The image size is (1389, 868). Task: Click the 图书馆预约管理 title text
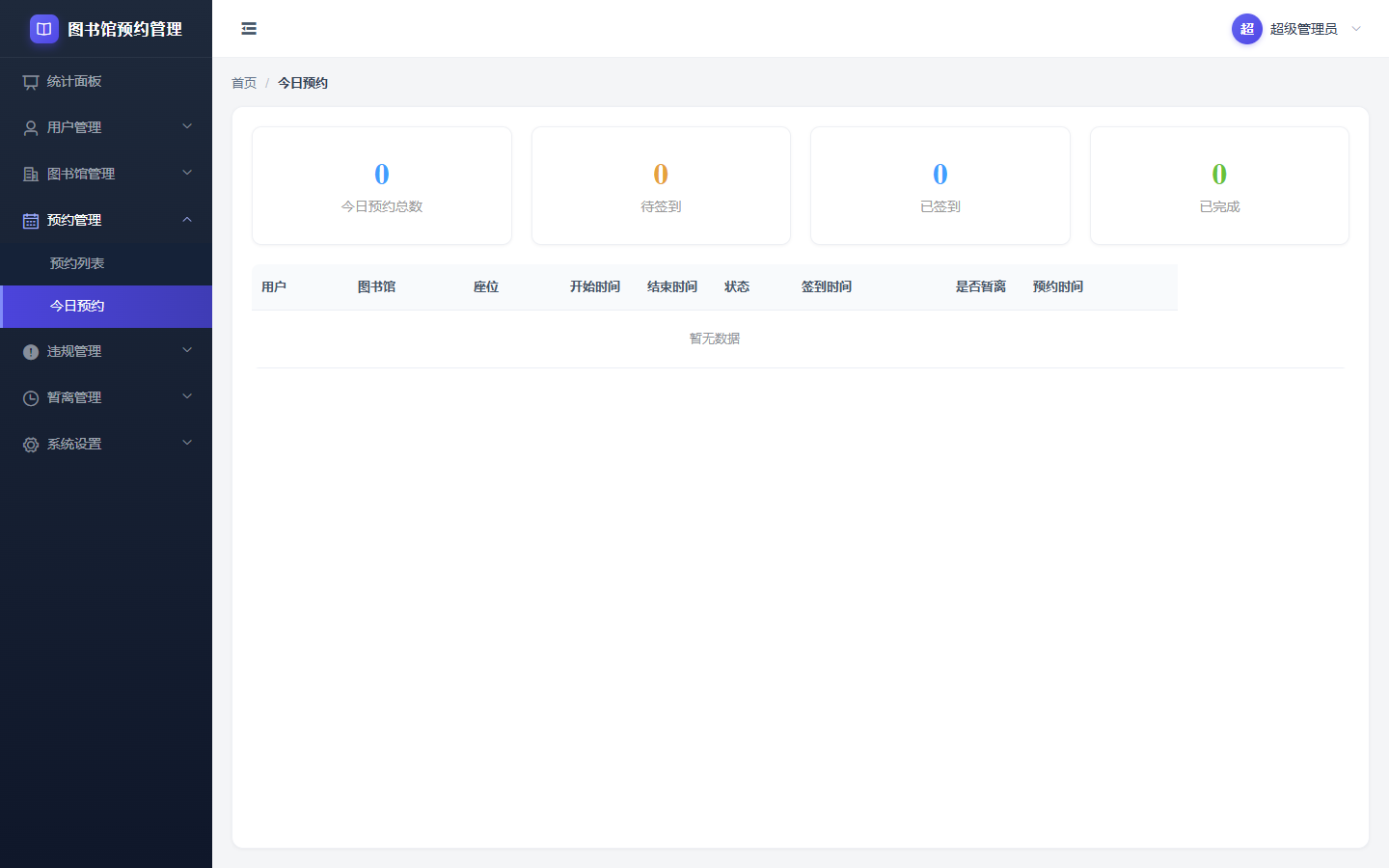click(125, 29)
